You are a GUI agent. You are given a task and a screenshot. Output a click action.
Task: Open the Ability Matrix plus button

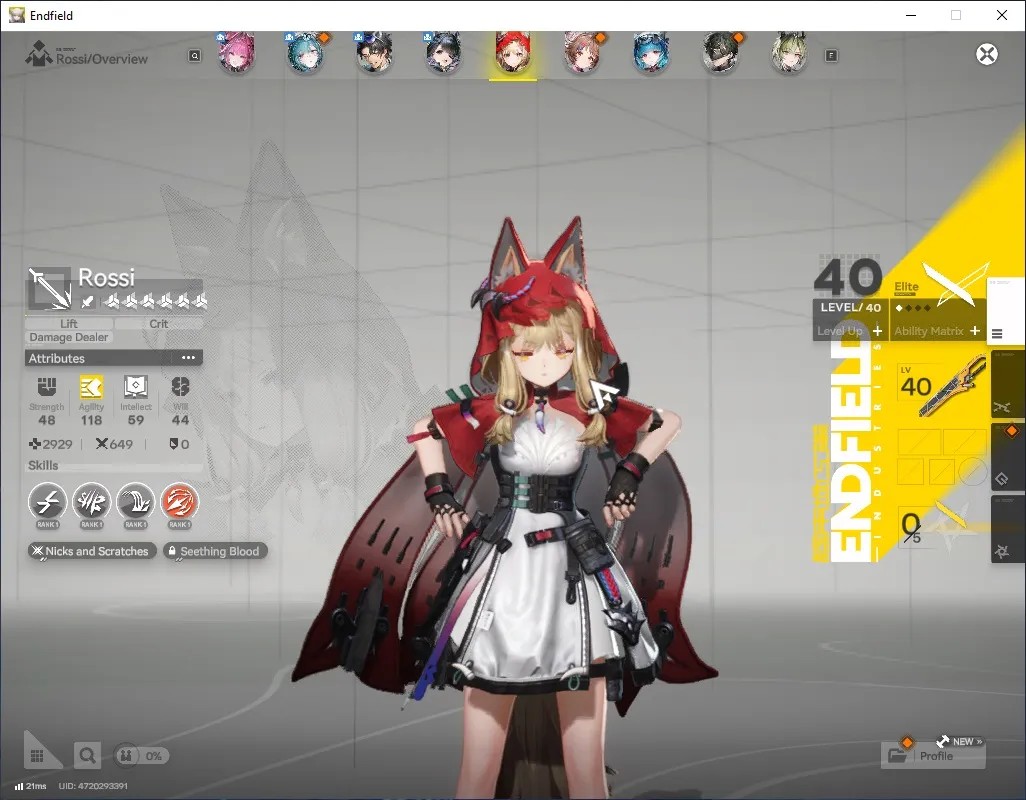click(975, 331)
